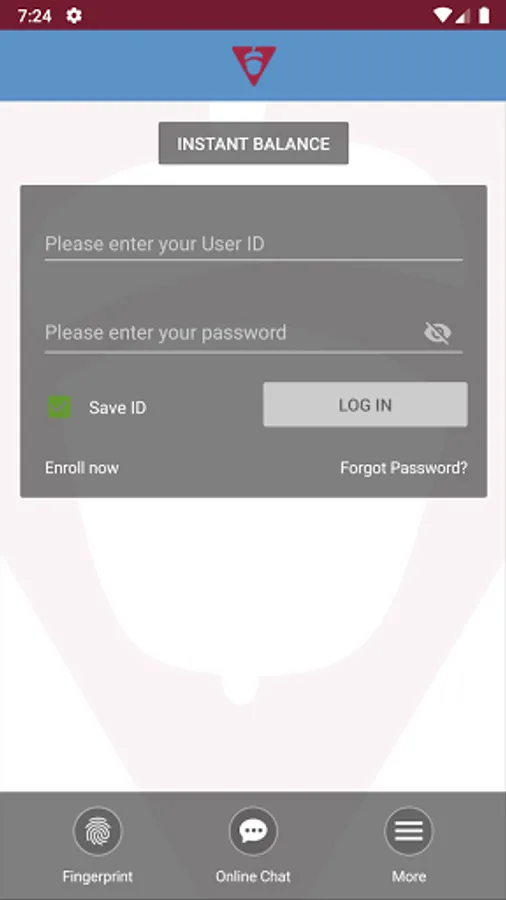Screen dimensions: 506x900
Task: Select the Online Chat label
Action: [253, 876]
